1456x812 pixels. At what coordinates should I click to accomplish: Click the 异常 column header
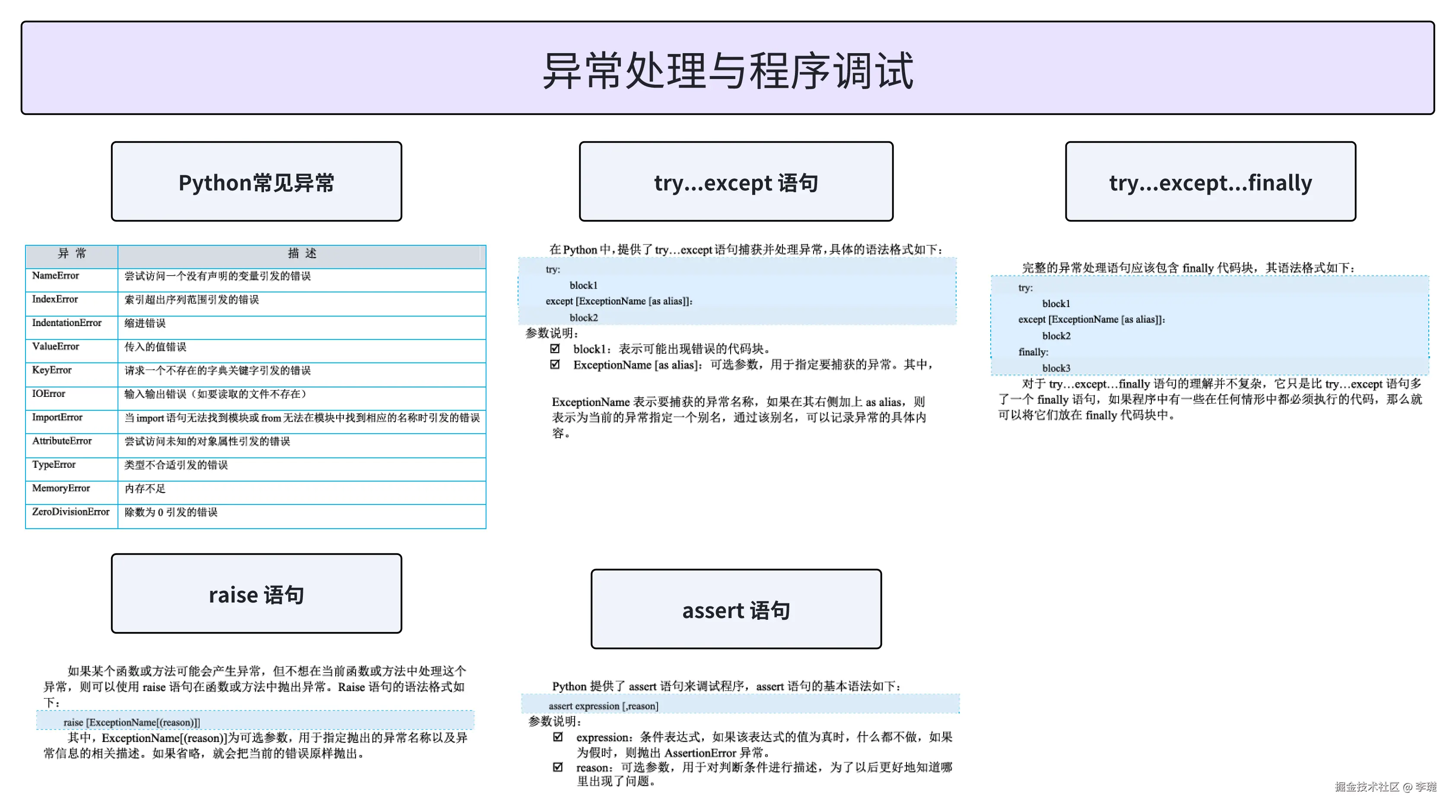pyautogui.click(x=72, y=254)
